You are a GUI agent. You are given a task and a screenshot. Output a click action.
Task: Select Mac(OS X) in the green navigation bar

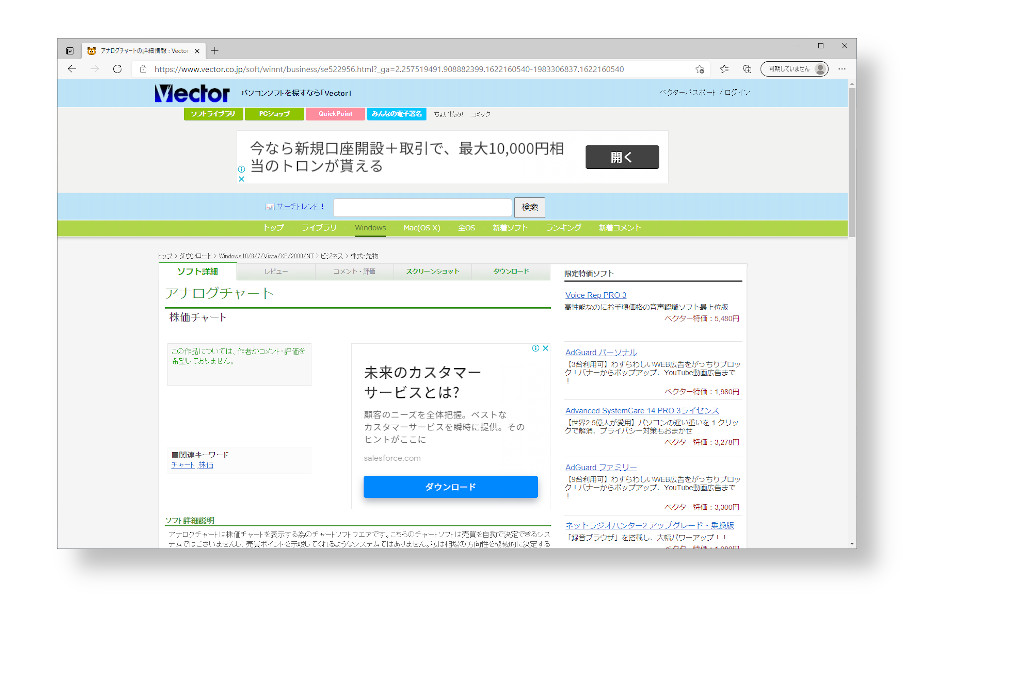point(422,228)
